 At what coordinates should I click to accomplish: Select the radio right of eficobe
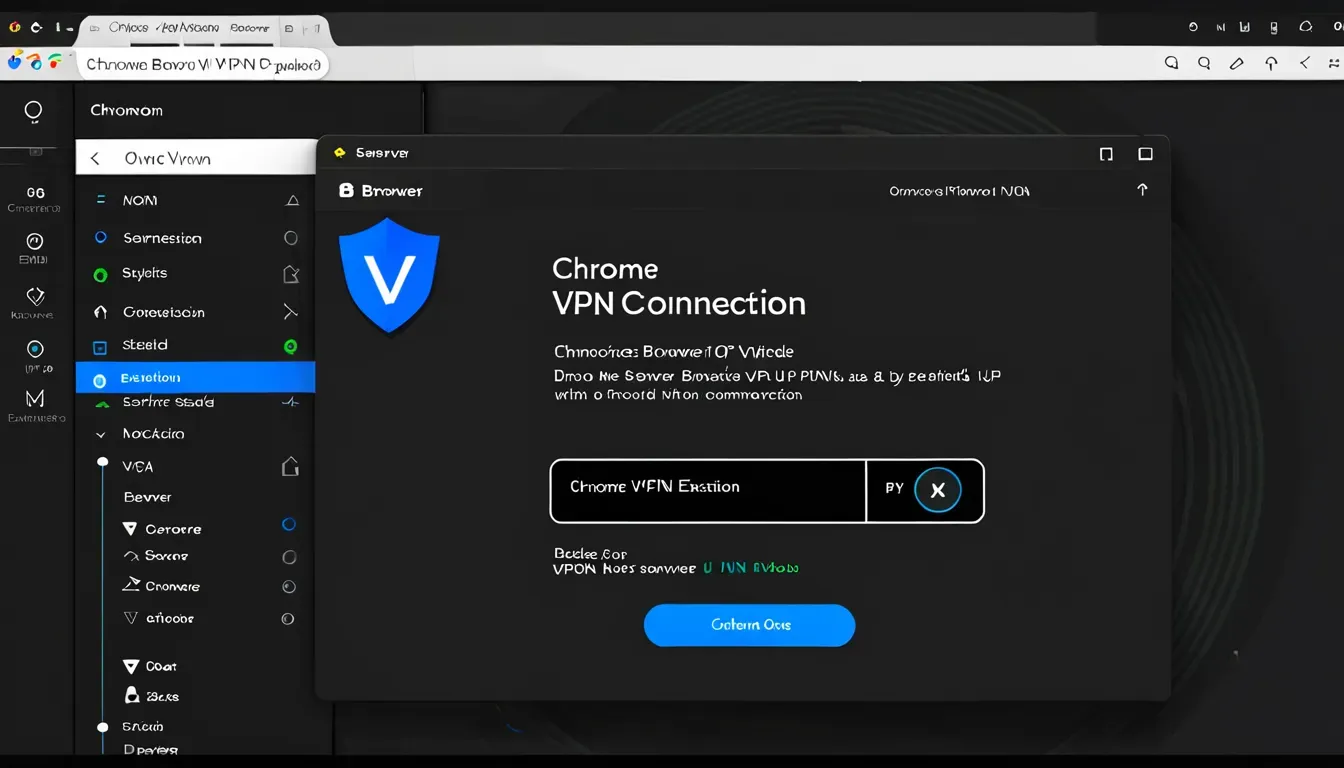[288, 619]
